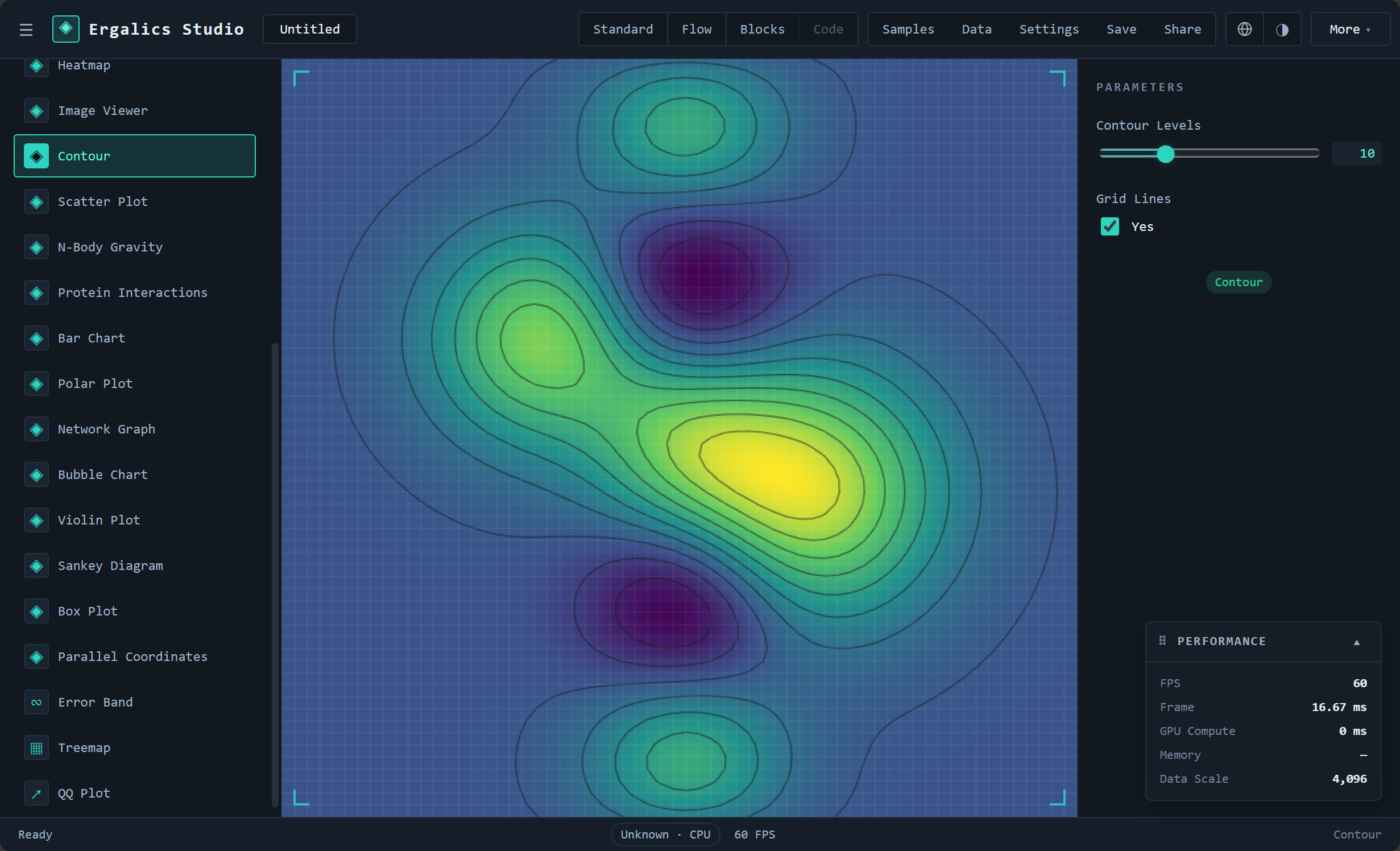The width and height of the screenshot is (1400, 851).
Task: Switch to the Code tab
Action: click(x=828, y=29)
